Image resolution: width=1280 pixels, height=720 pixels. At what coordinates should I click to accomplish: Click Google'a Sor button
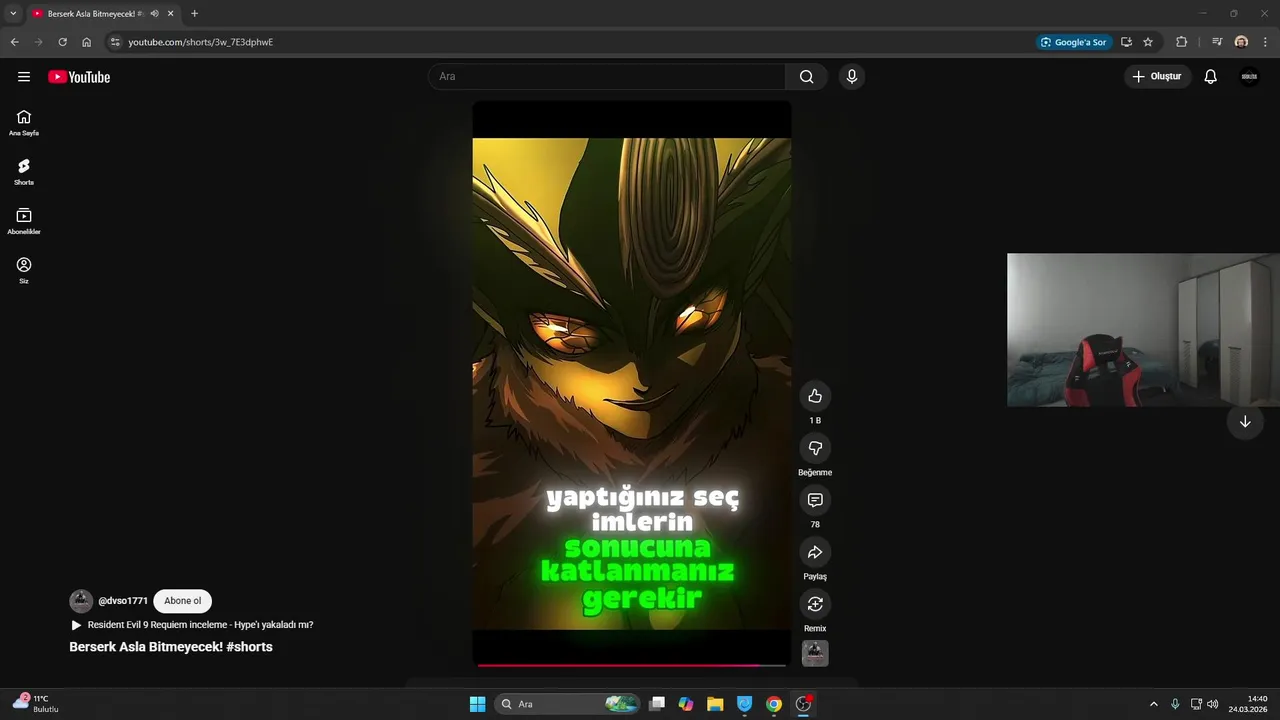pos(1073,42)
